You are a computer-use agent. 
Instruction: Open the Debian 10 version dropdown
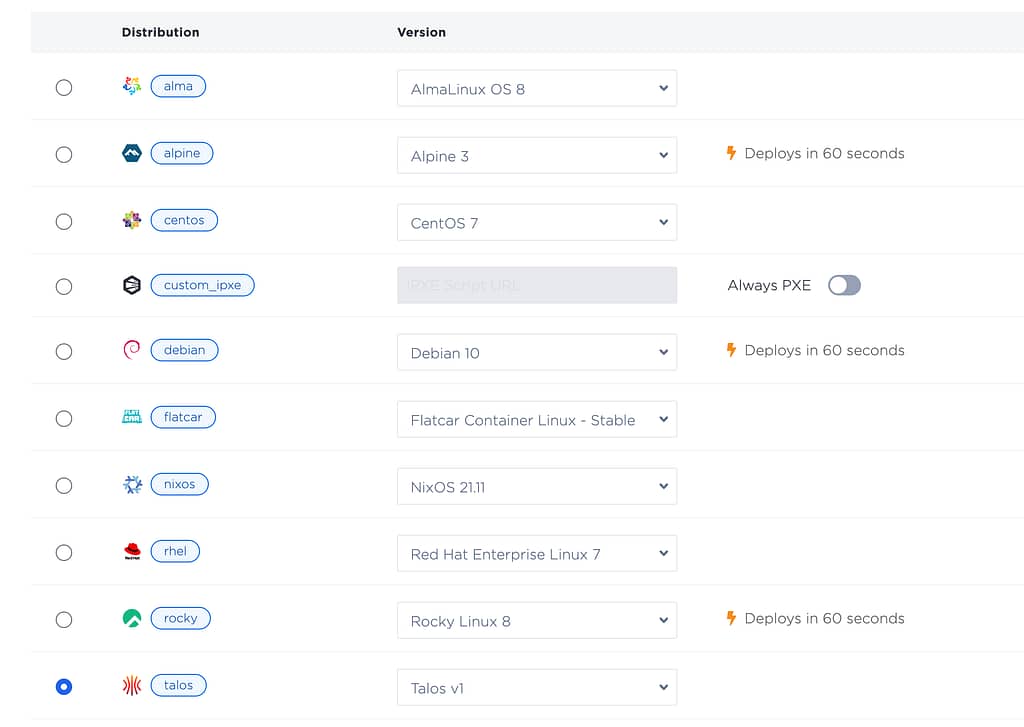[537, 353]
